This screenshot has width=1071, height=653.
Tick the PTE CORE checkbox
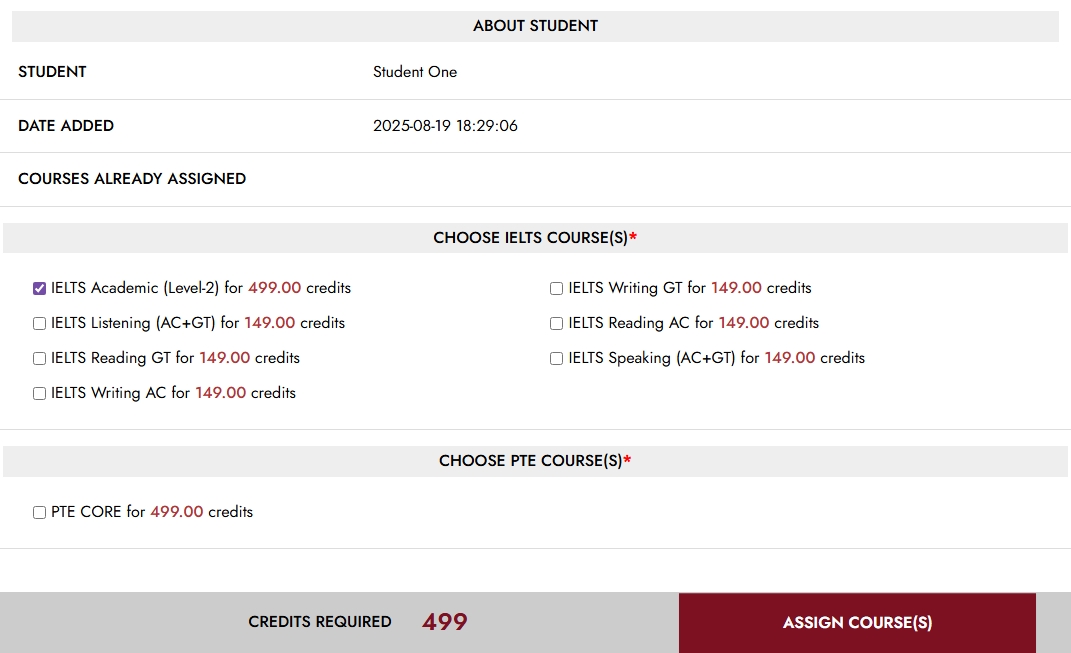[39, 512]
